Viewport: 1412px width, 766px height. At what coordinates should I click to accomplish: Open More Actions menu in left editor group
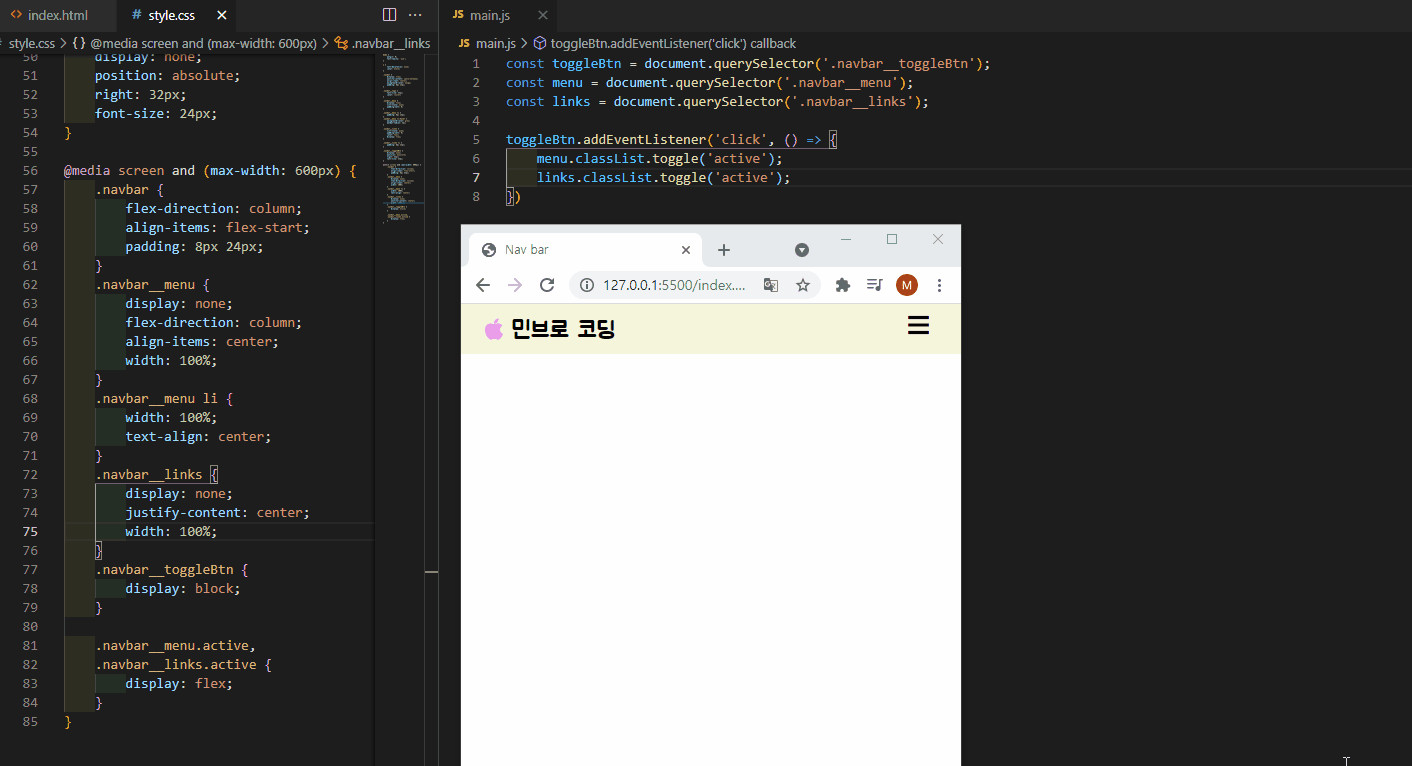point(416,15)
